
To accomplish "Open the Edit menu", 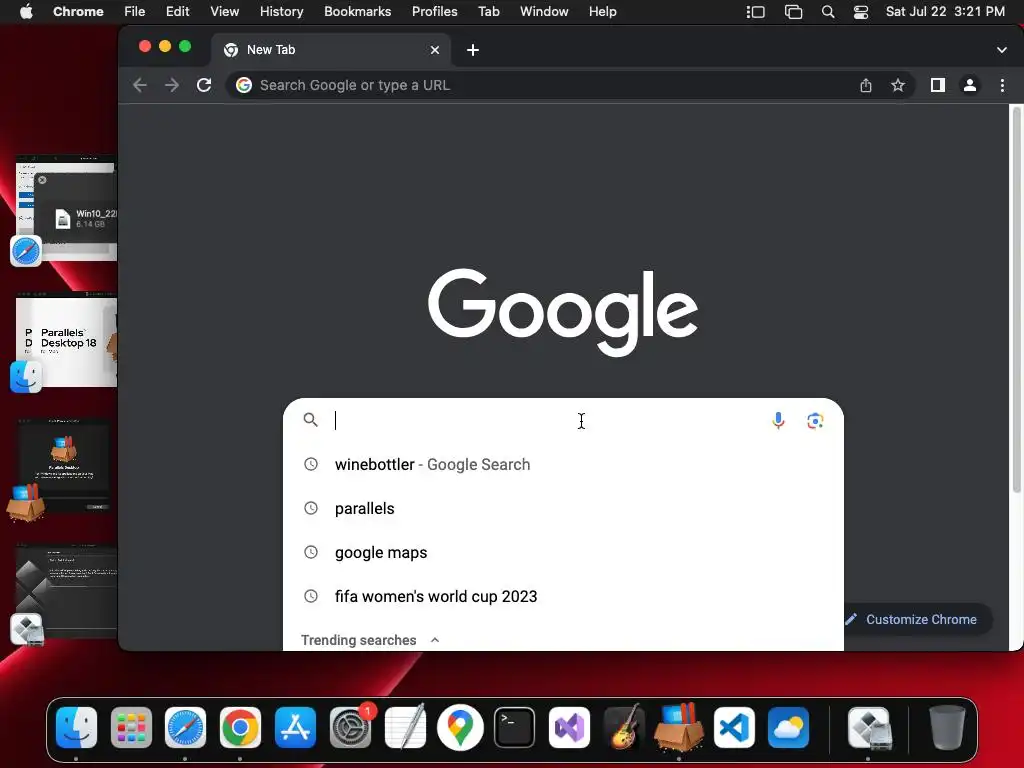I will point(177,12).
